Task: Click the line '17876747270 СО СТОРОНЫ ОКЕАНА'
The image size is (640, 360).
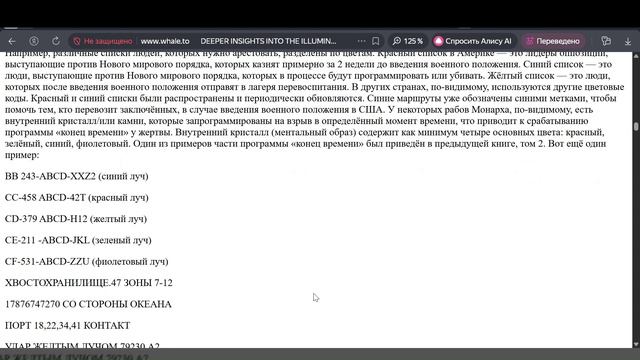Action: [88, 304]
